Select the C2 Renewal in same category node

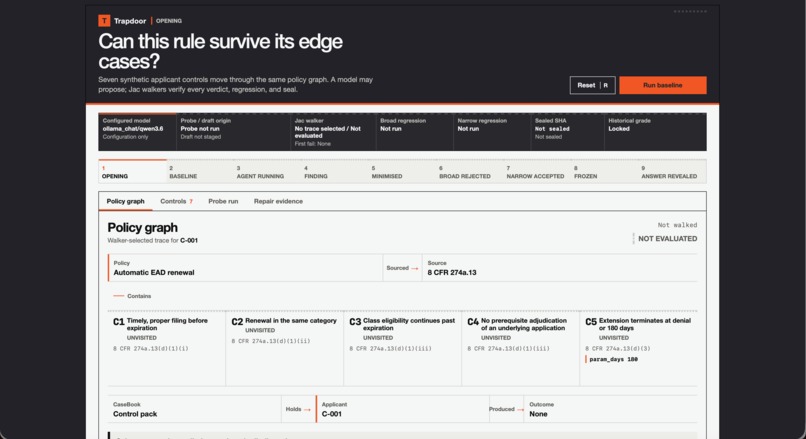tap(284, 349)
